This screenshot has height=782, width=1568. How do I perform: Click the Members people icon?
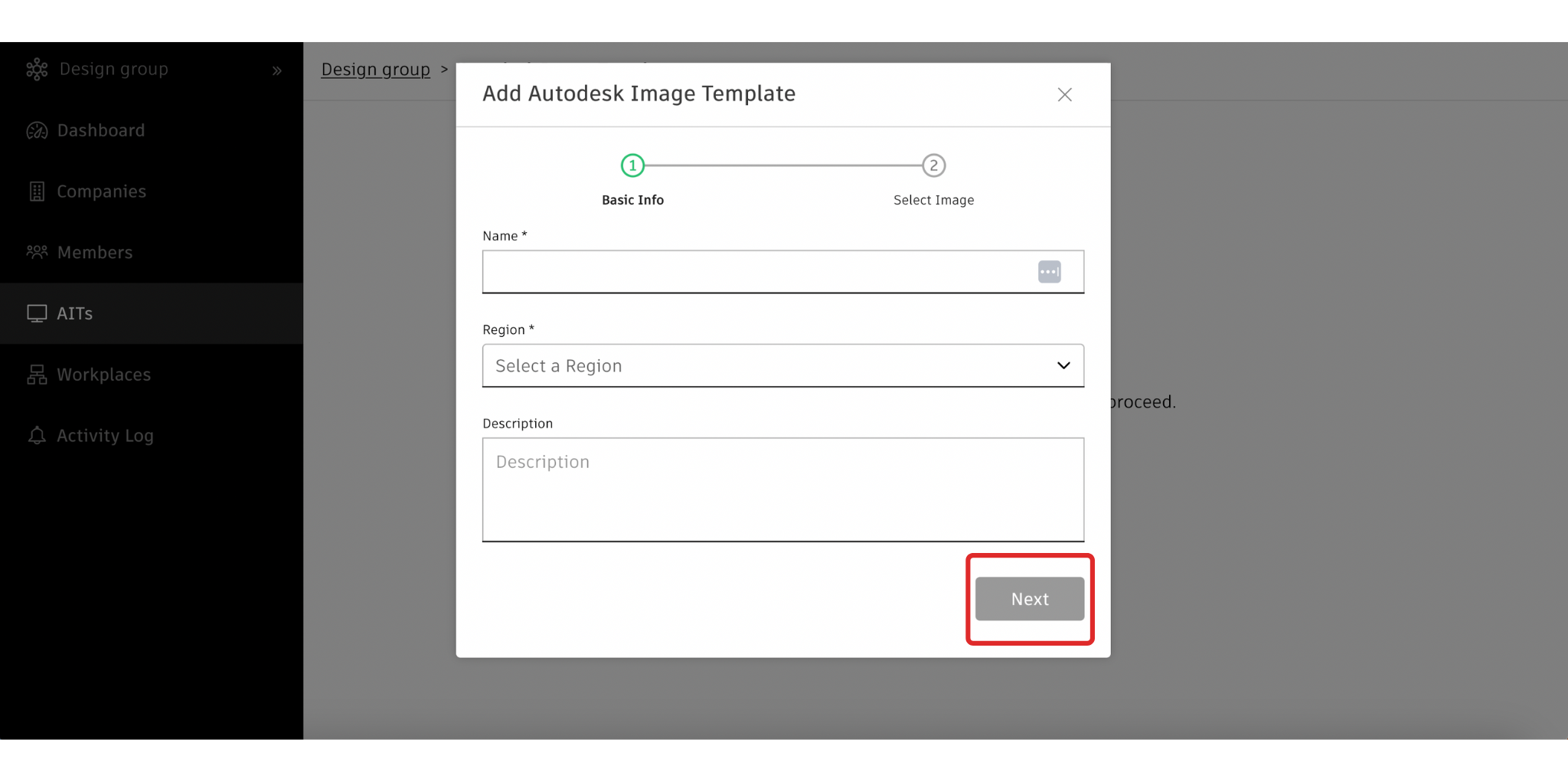pos(37,252)
